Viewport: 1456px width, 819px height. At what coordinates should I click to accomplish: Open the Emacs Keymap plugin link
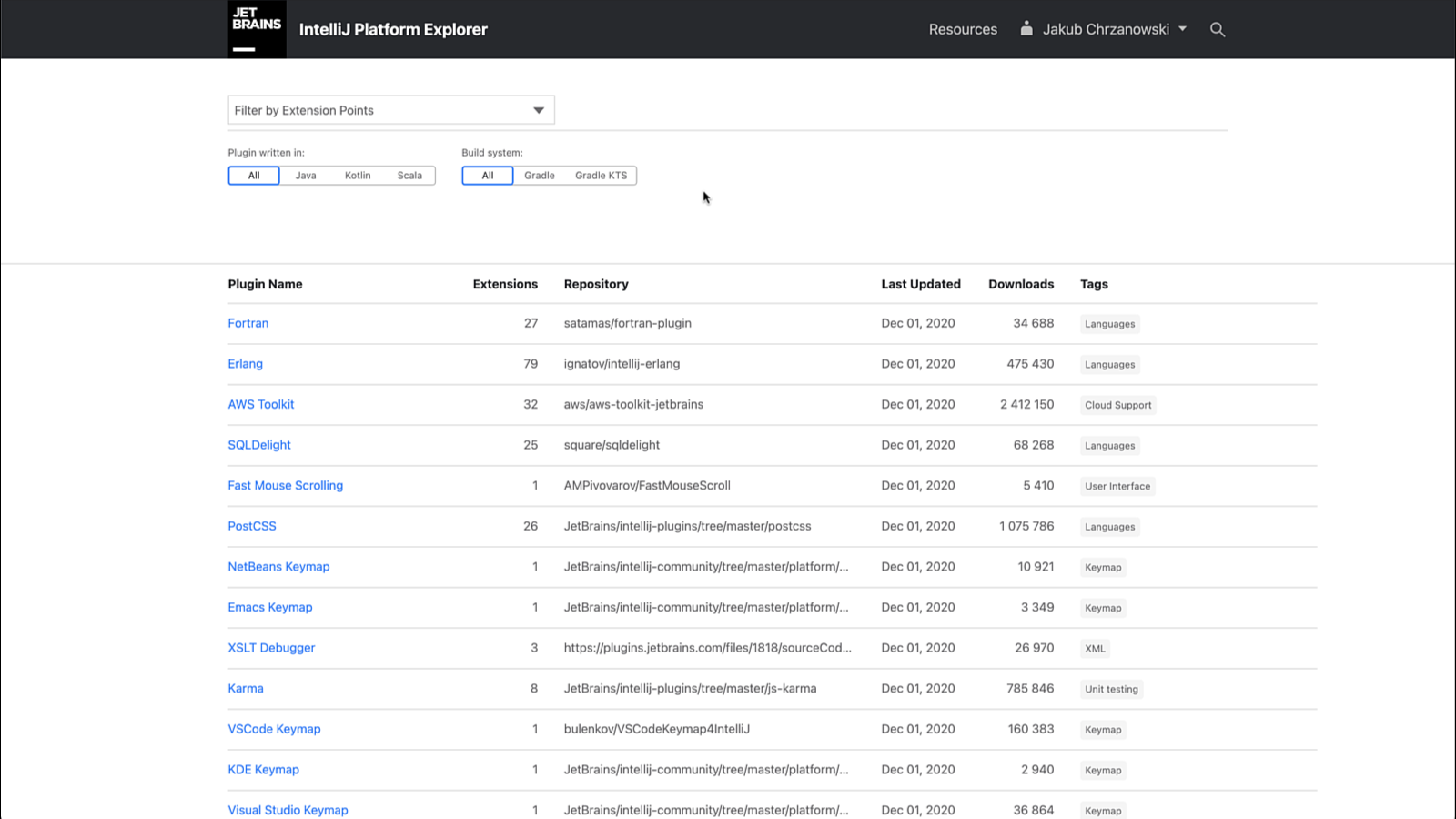point(270,607)
